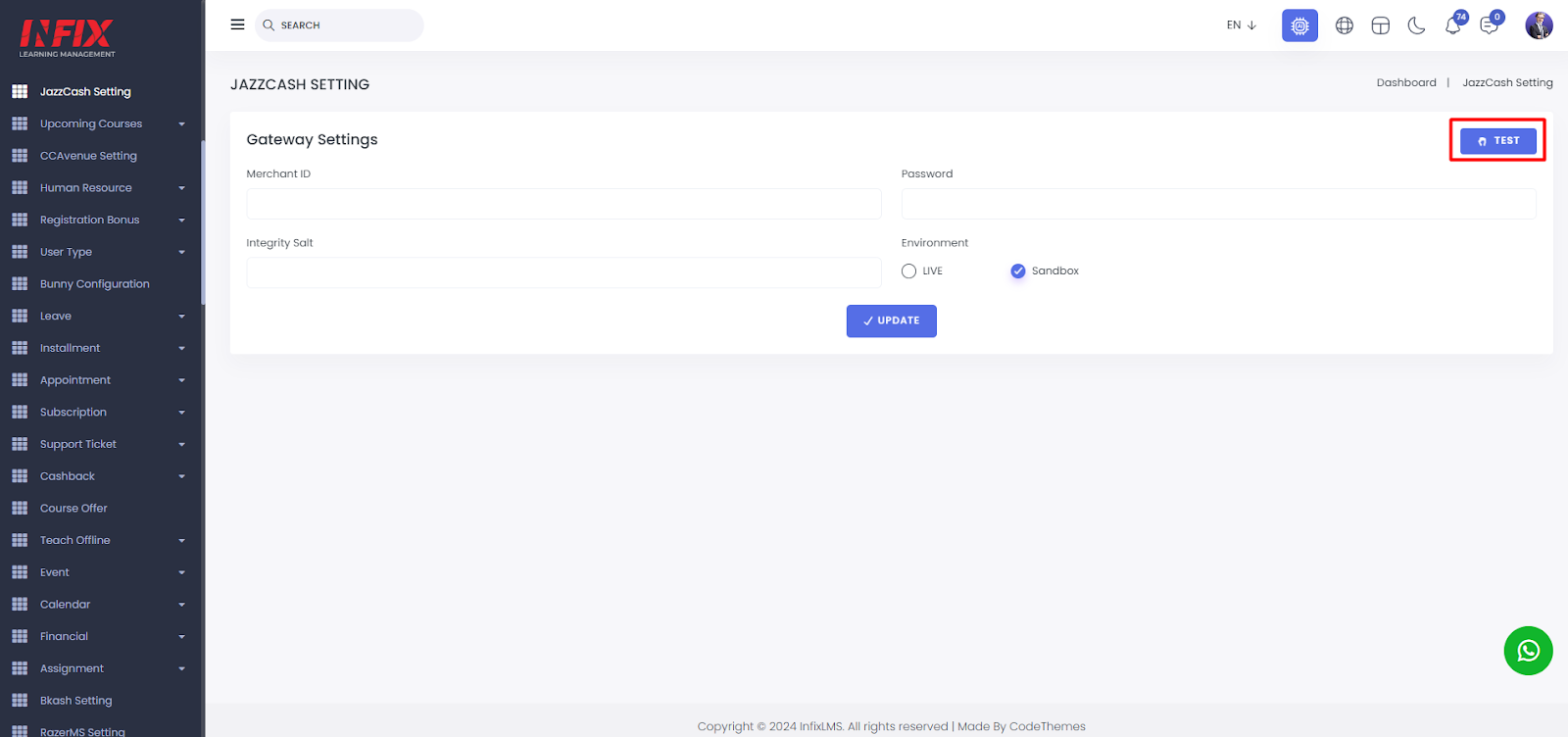Click the layout panel icon in header
The image size is (1568, 737).
pos(1381,25)
